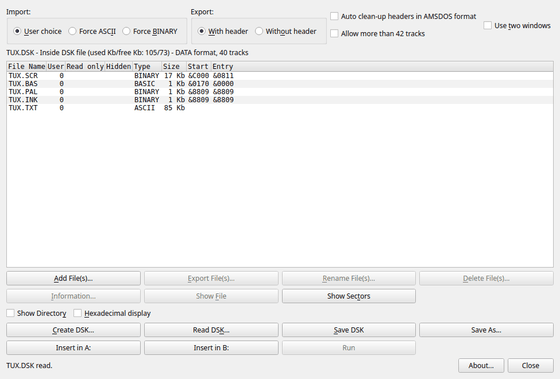This screenshot has width=560, height=379.
Task: Click the Run button
Action: pyautogui.click(x=349, y=348)
